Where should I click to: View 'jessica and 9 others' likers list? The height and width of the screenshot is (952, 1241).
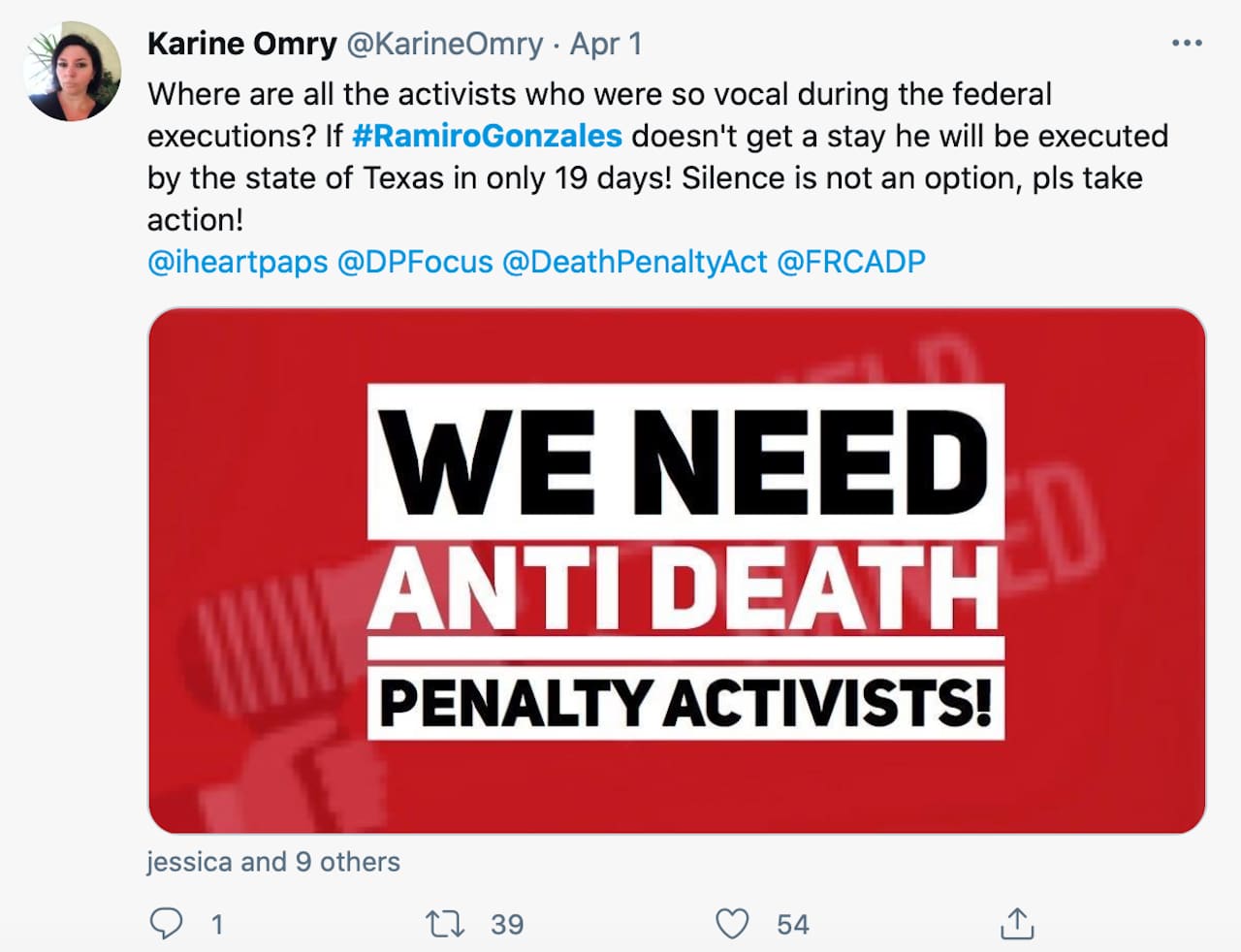(272, 862)
